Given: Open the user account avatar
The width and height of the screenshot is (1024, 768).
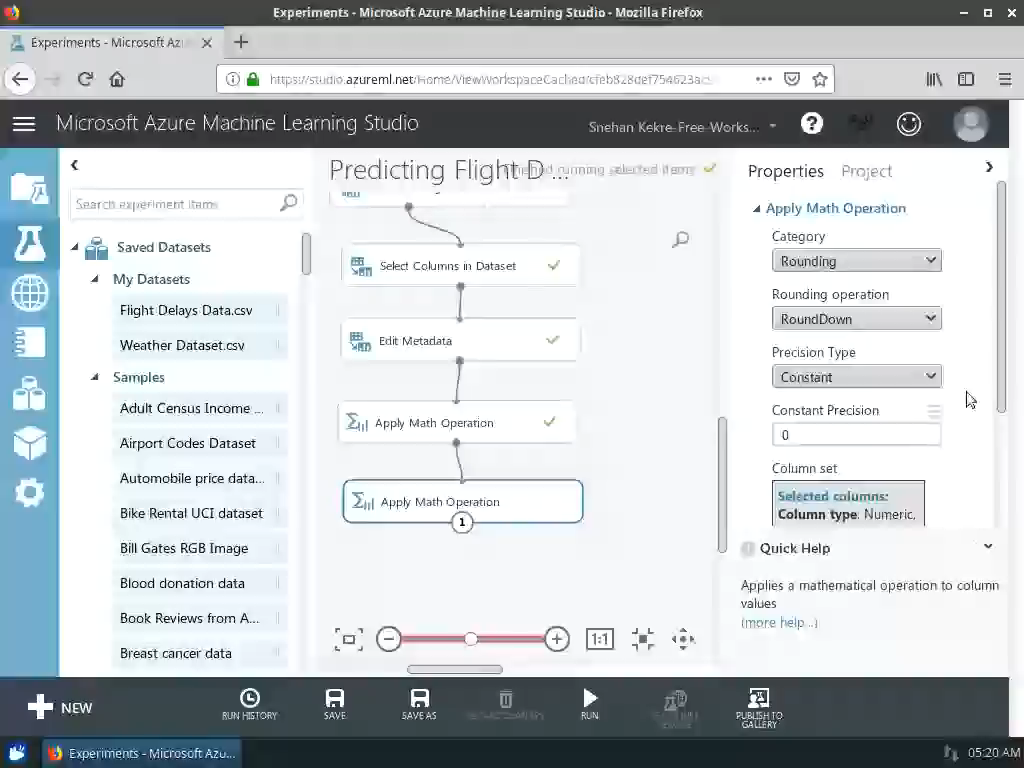Looking at the screenshot, I should coord(970,123).
